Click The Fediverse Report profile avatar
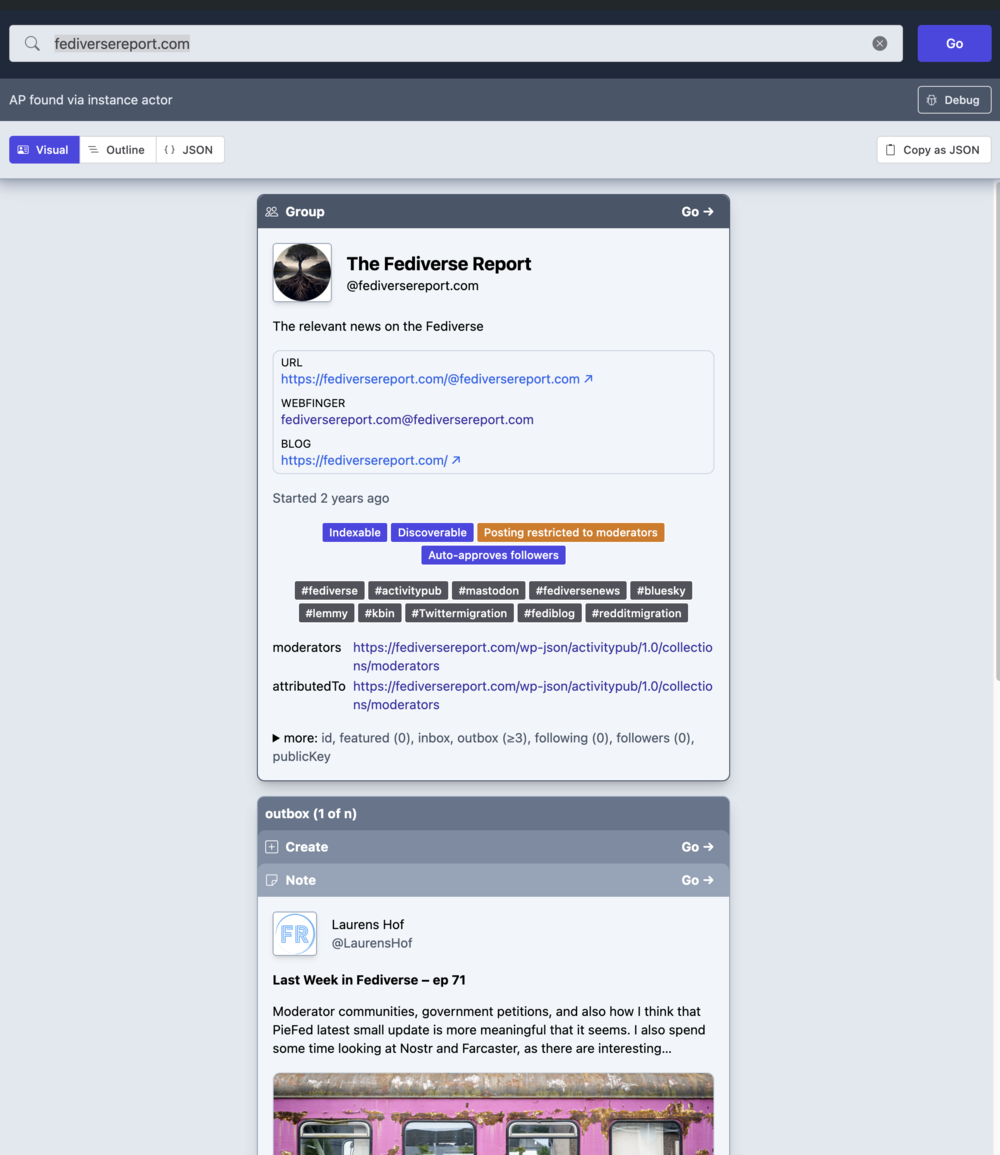This screenshot has height=1155, width=1000. point(302,273)
